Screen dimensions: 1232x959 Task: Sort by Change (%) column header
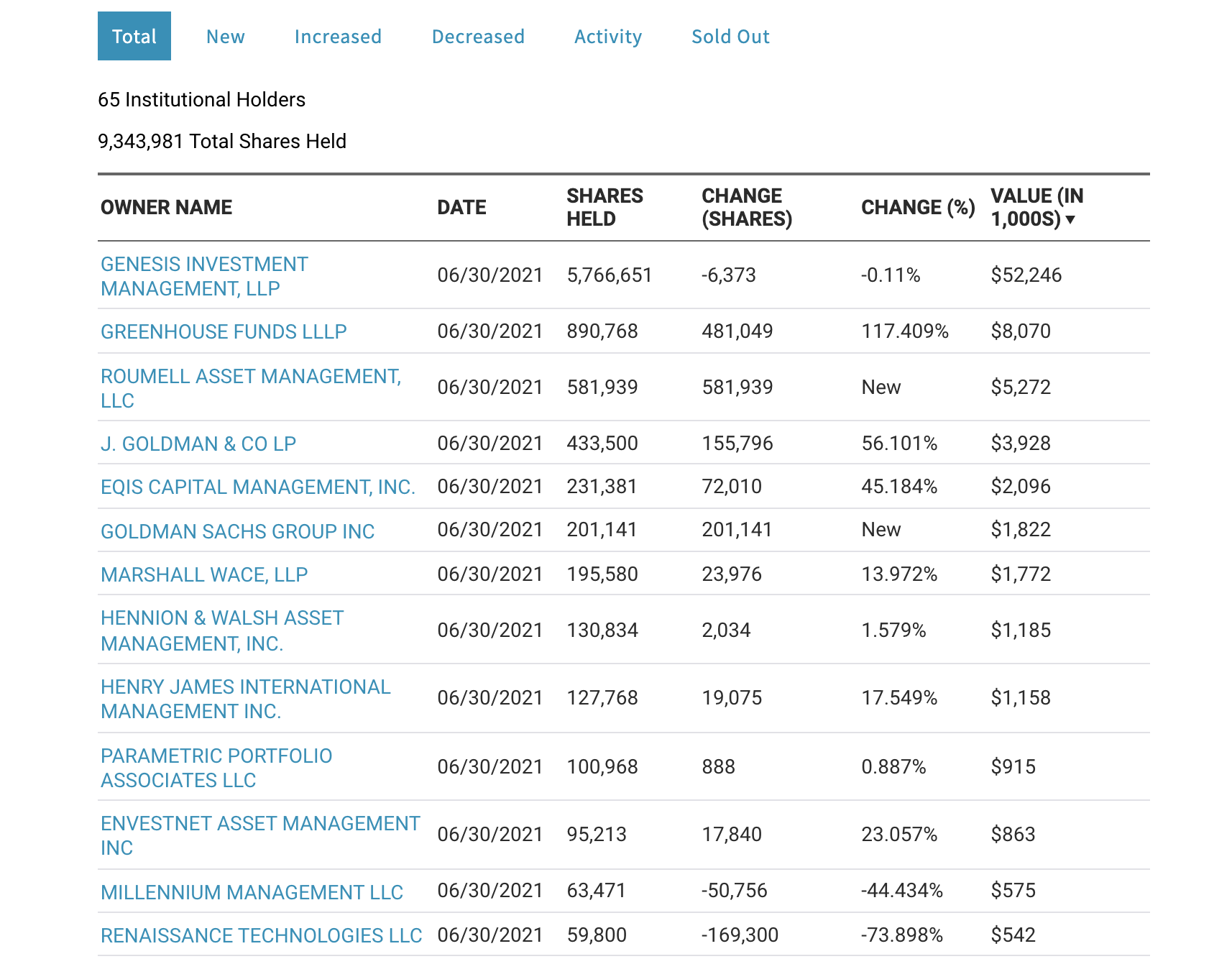(x=918, y=207)
